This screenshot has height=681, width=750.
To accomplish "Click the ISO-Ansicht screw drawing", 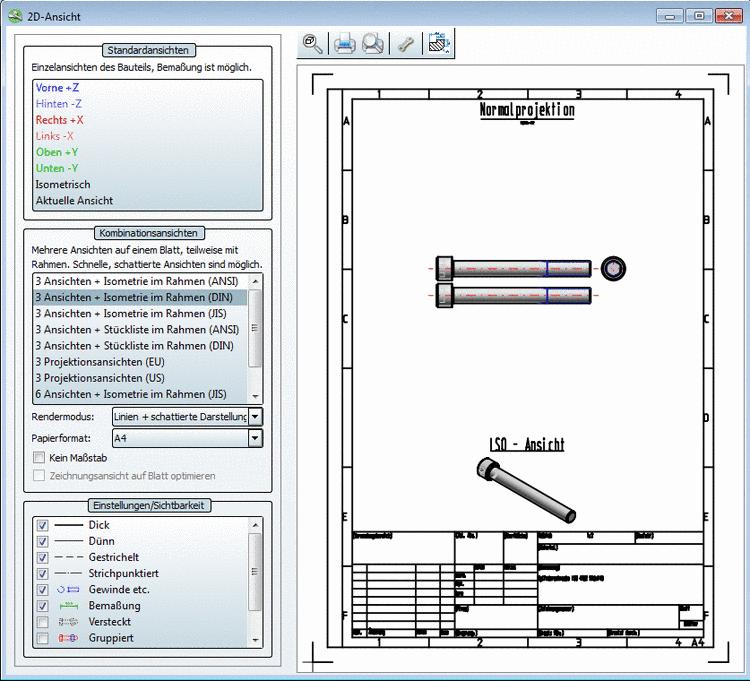I will 526,489.
